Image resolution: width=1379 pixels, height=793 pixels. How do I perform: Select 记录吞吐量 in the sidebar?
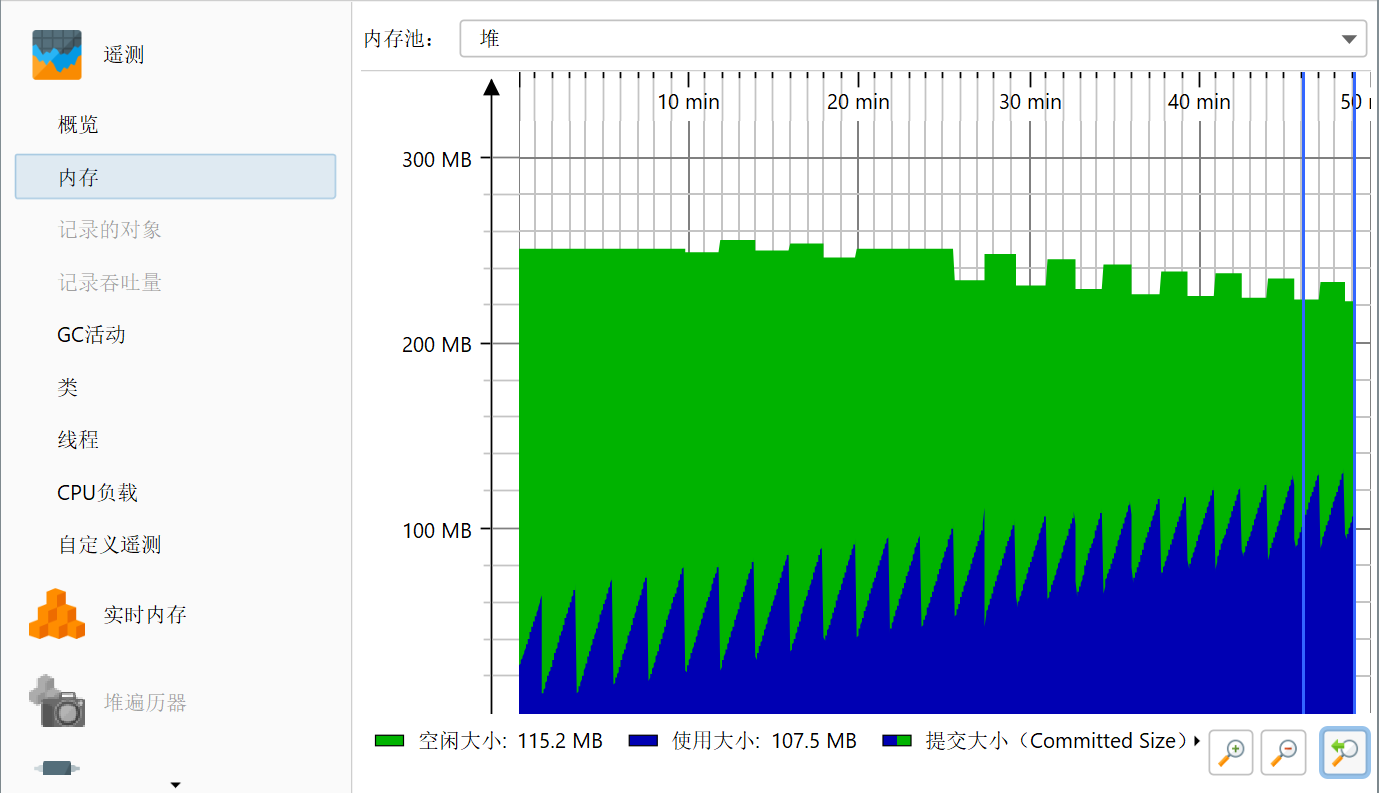(109, 282)
